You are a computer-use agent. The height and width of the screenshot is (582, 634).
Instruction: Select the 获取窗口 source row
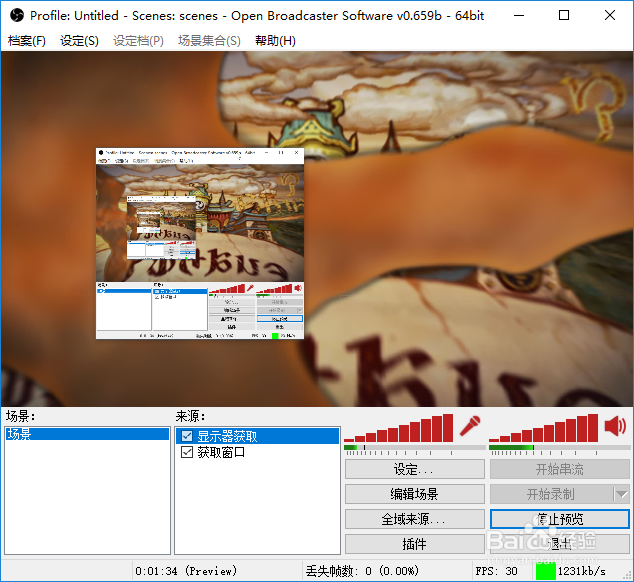[x=258, y=452]
